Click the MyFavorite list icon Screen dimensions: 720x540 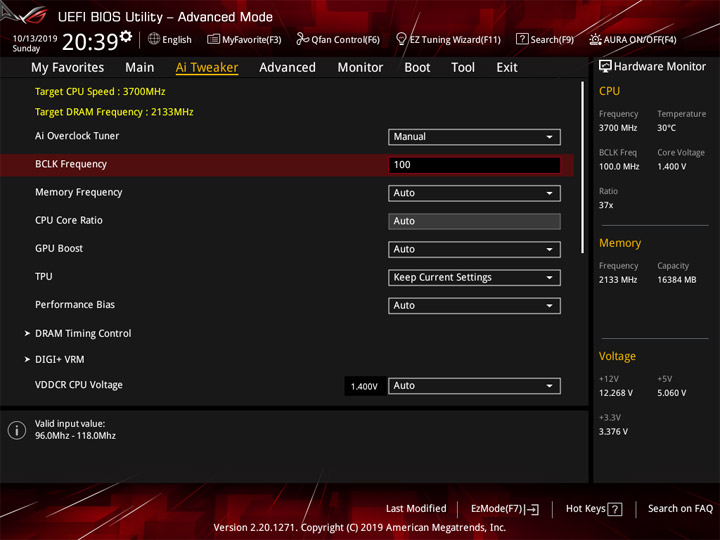point(213,39)
